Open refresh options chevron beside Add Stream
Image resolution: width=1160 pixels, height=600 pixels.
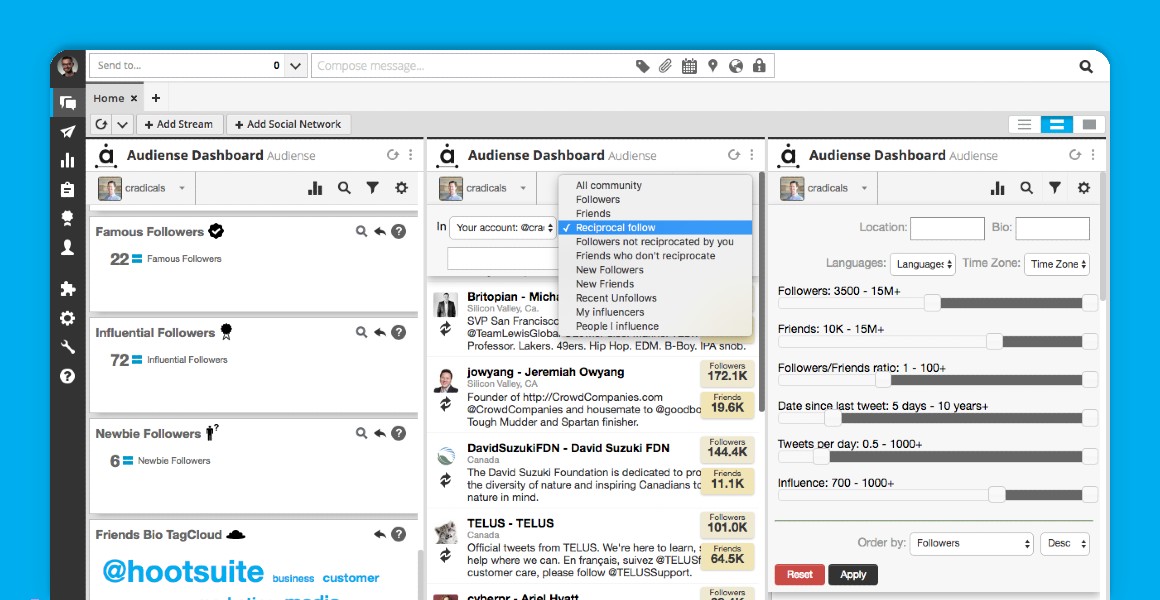click(123, 124)
